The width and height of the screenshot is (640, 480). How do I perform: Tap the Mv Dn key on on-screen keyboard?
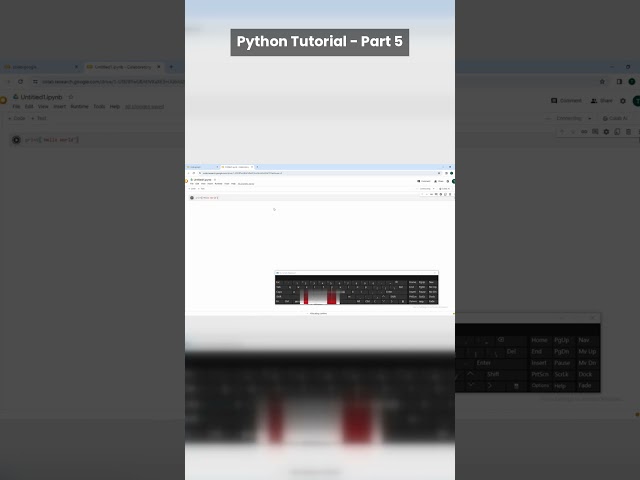tap(587, 363)
